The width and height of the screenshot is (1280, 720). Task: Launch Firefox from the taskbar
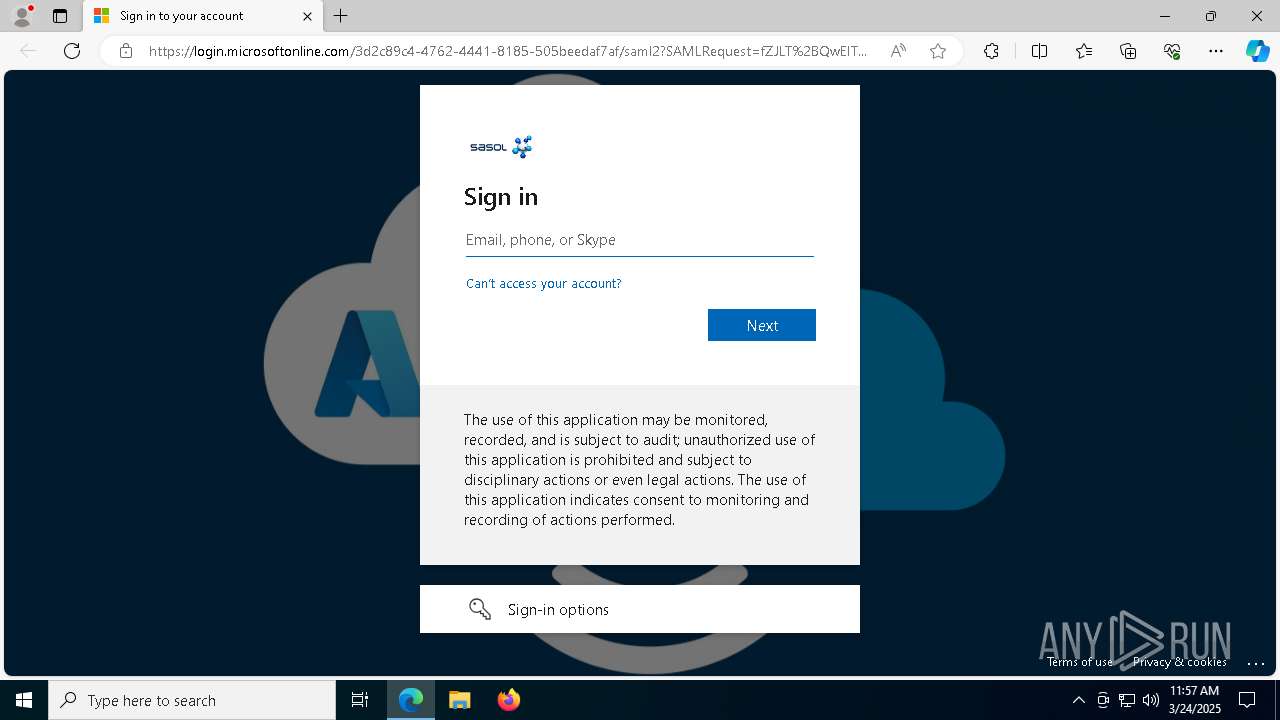click(508, 700)
